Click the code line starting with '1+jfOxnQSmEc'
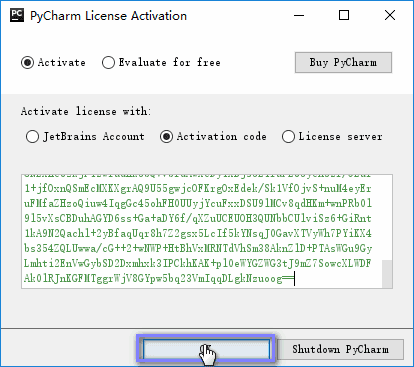The image size is (414, 367). (198, 188)
